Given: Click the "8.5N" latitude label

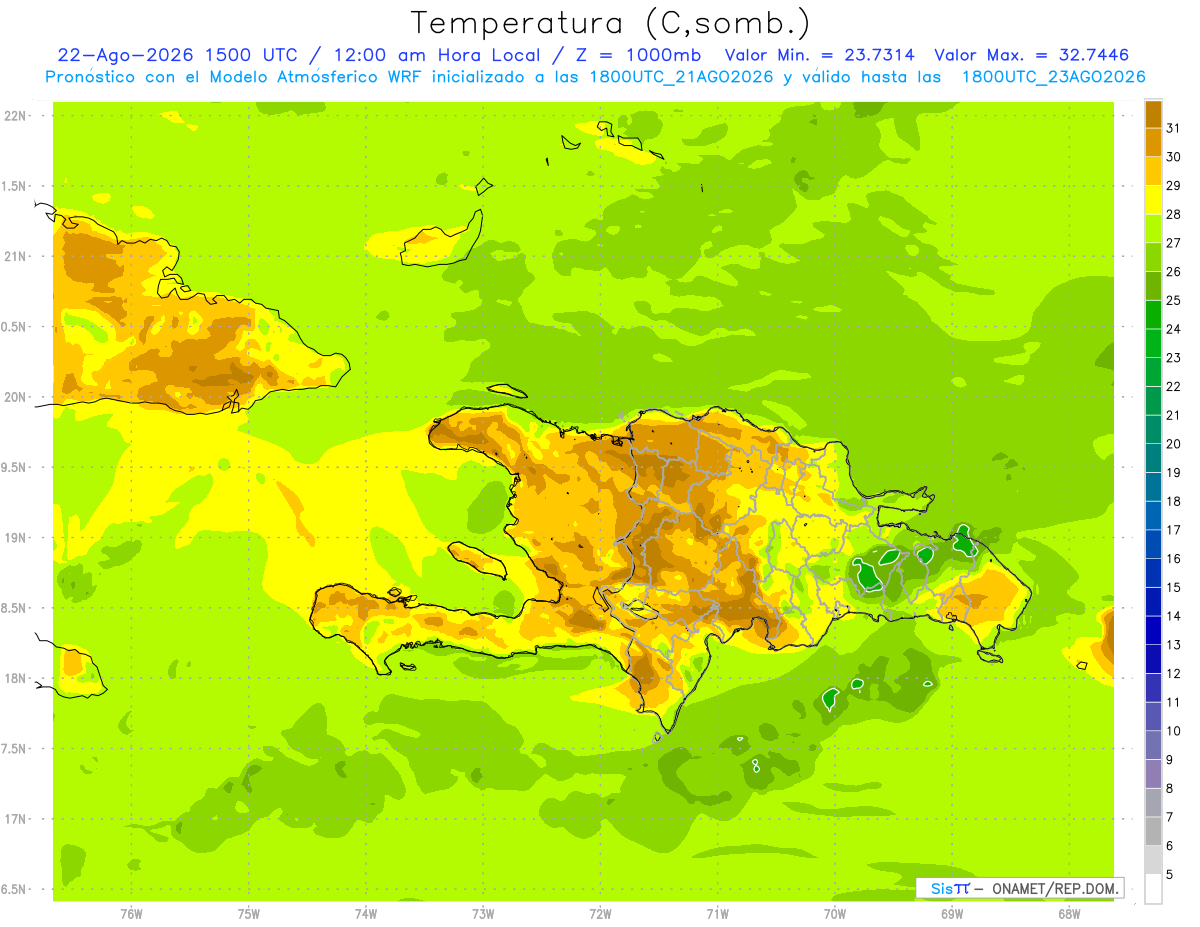Looking at the screenshot, I should [x=14, y=608].
